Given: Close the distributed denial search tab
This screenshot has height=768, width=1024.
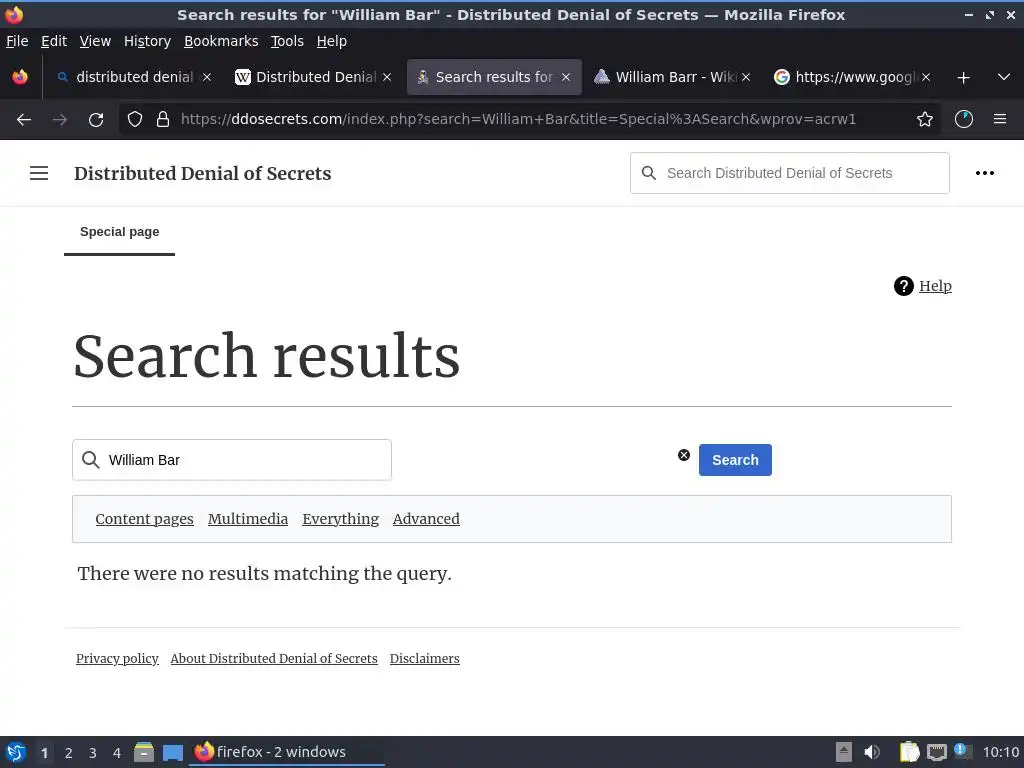Looking at the screenshot, I should click(206, 77).
